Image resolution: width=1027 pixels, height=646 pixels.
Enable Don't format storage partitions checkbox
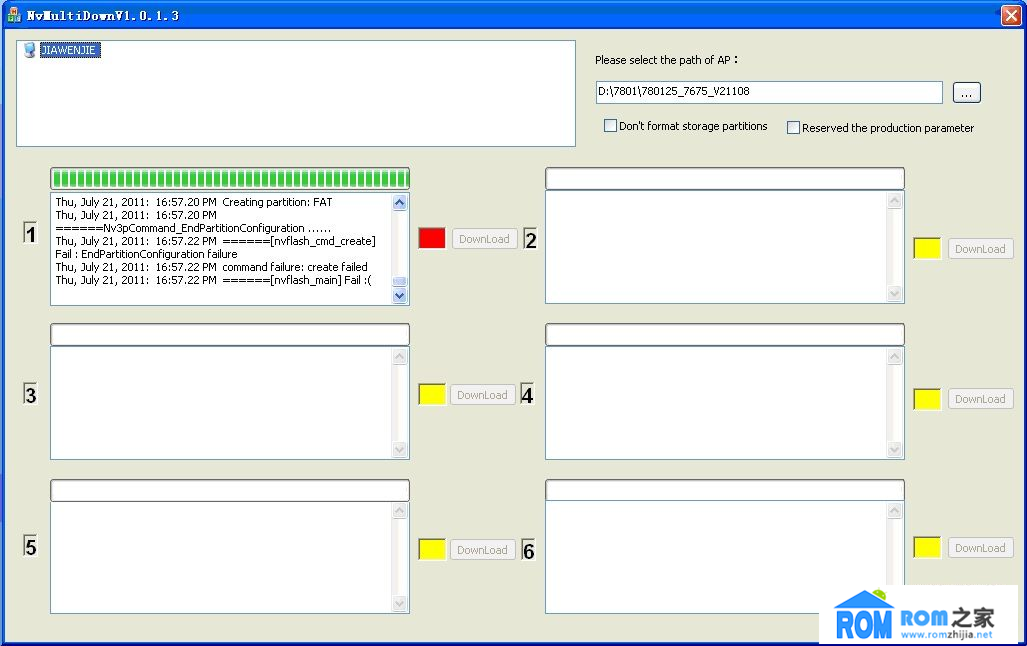coord(610,125)
